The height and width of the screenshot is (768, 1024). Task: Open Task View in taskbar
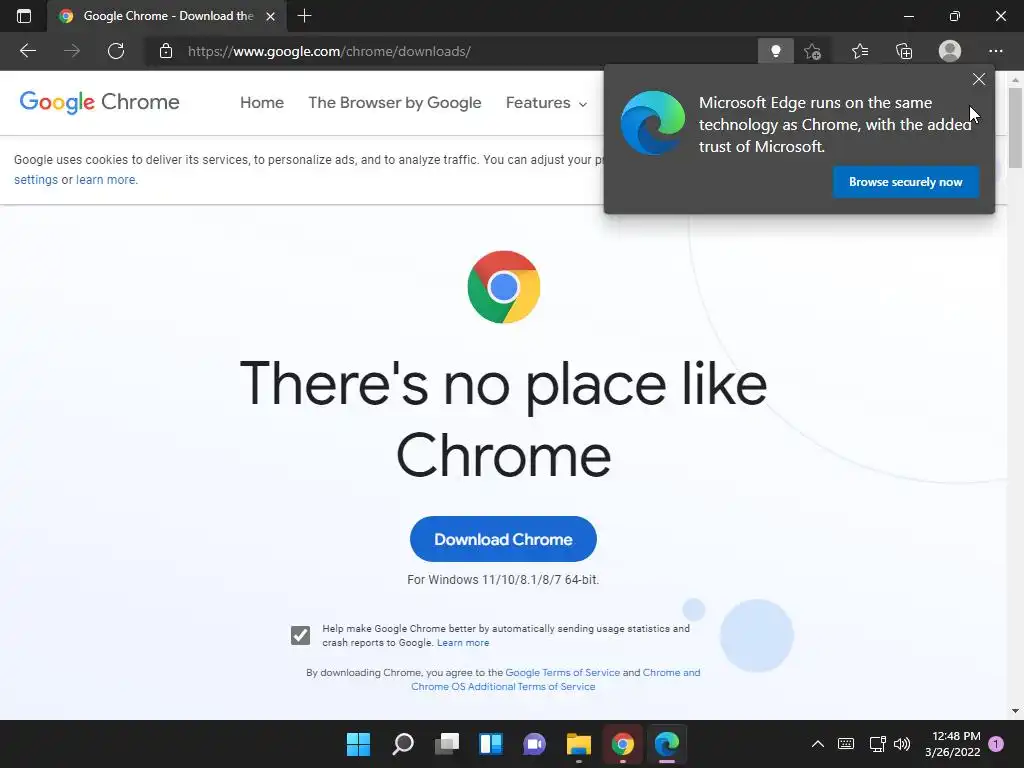point(447,744)
